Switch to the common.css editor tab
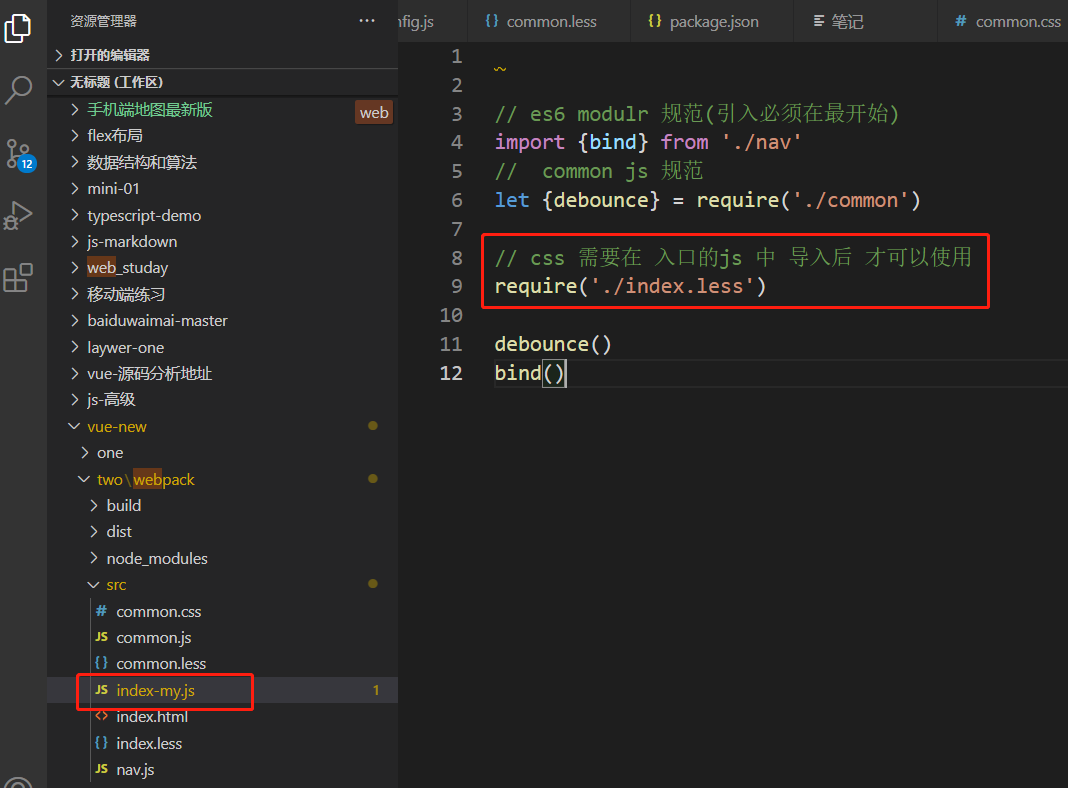This screenshot has width=1068, height=788. (x=1003, y=21)
